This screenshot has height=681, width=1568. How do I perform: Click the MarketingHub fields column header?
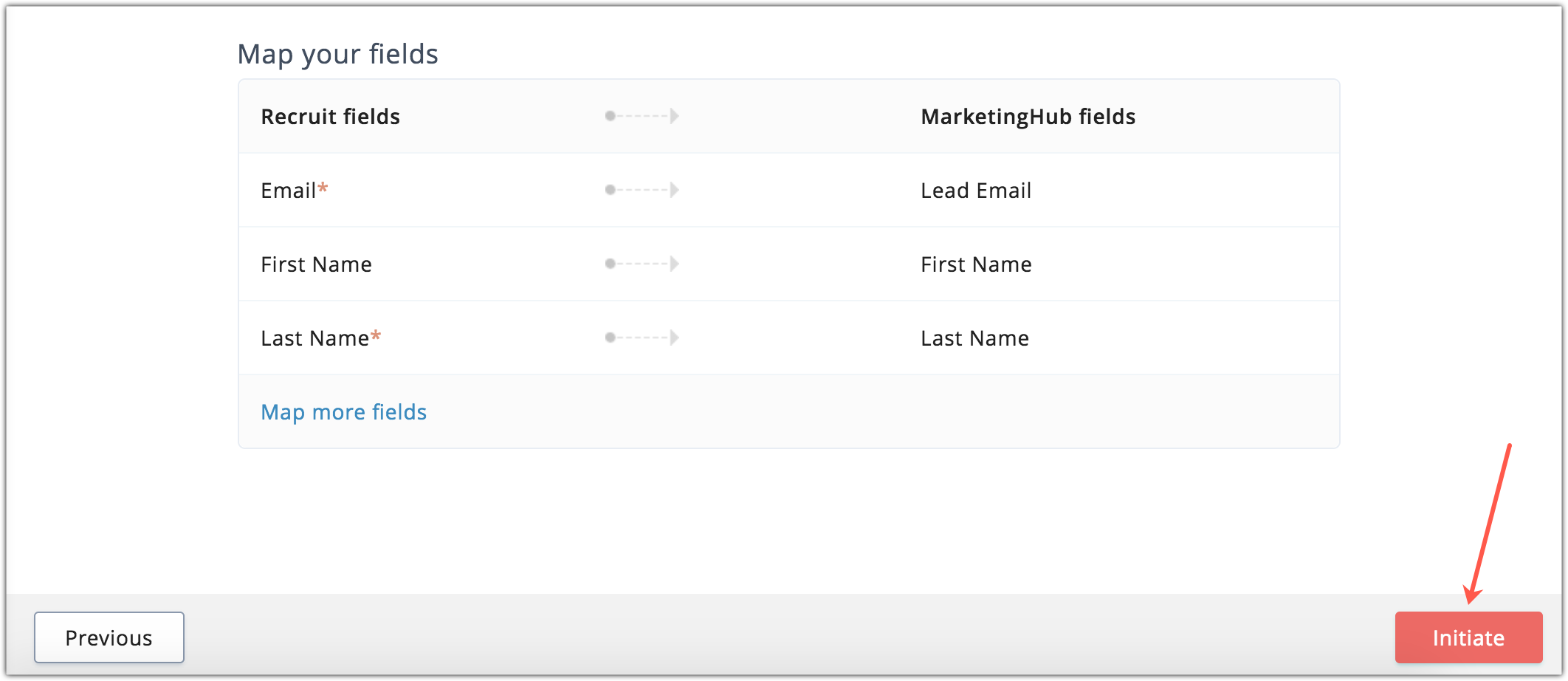coord(1028,116)
